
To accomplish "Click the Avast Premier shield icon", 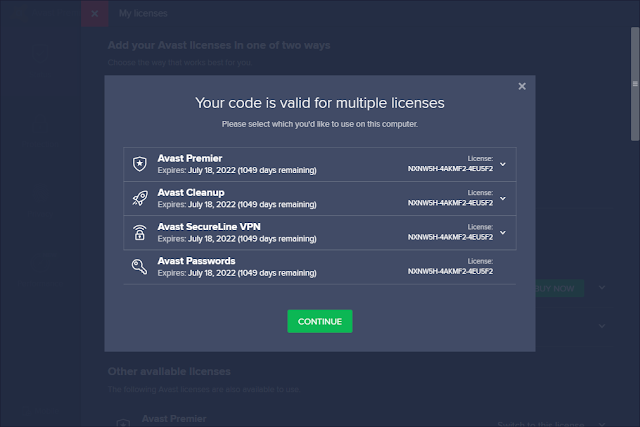I will coord(139,164).
